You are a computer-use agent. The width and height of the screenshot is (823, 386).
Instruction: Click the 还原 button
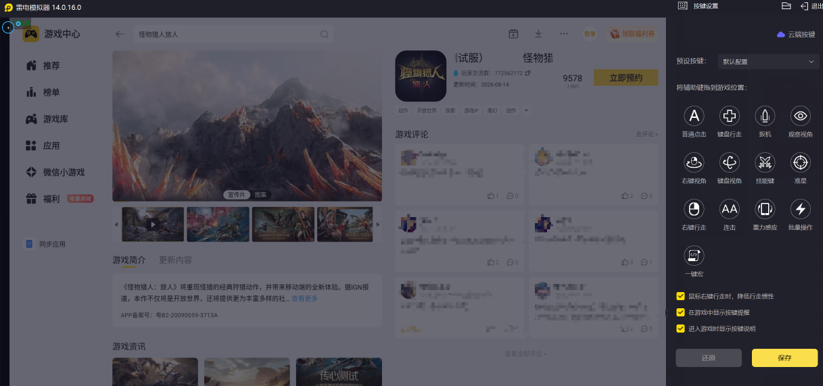(x=709, y=358)
